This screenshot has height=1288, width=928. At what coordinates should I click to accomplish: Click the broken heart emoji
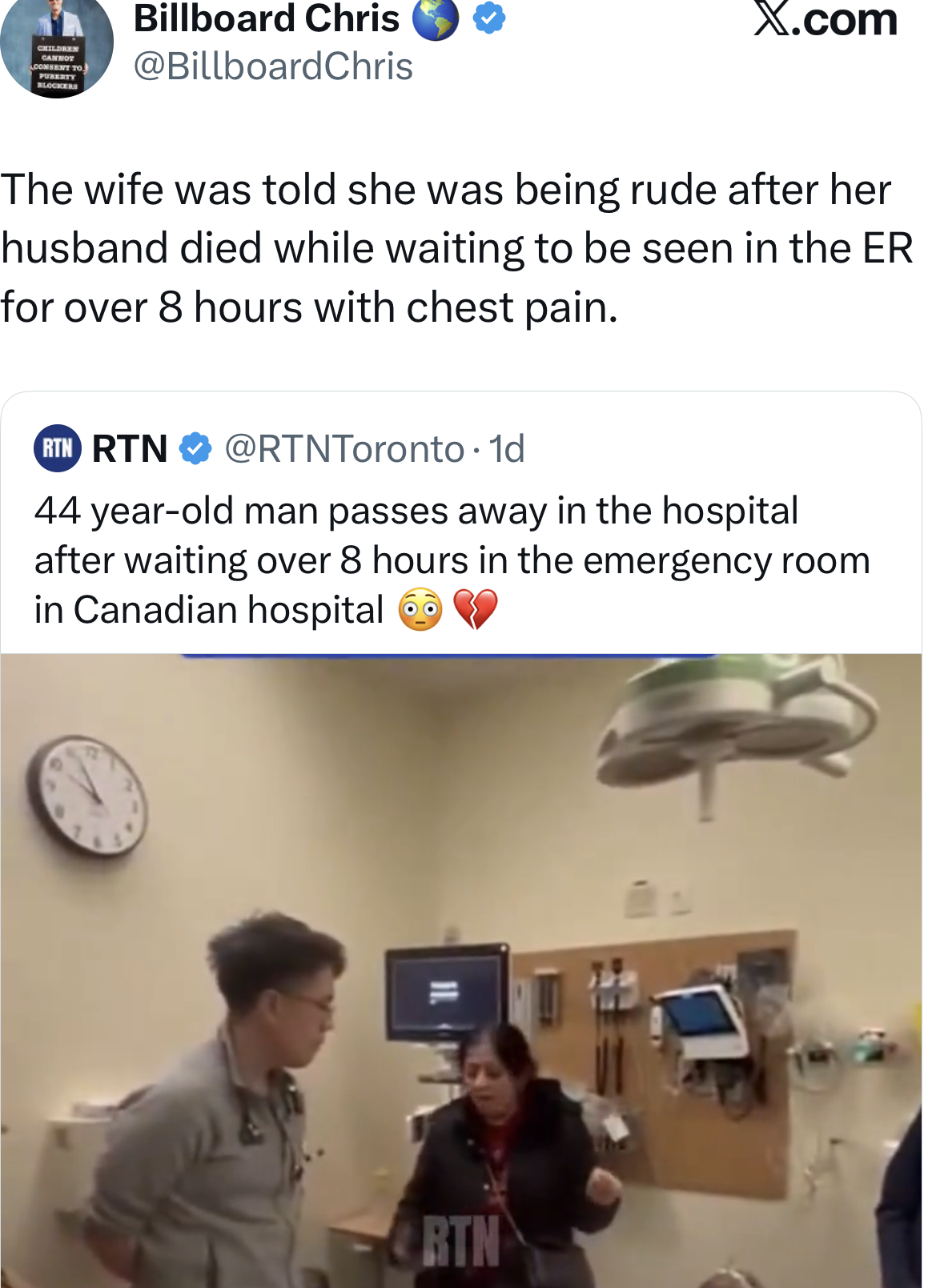click(x=476, y=610)
